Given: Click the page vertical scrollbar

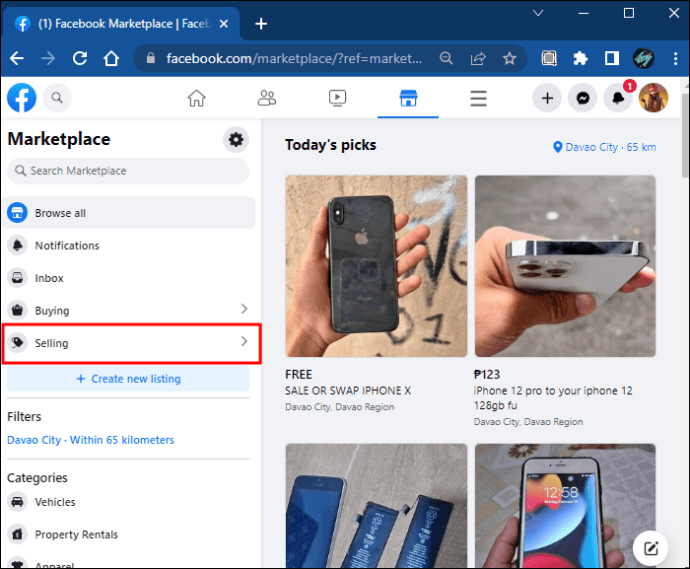Looking at the screenshot, I should point(685,136).
